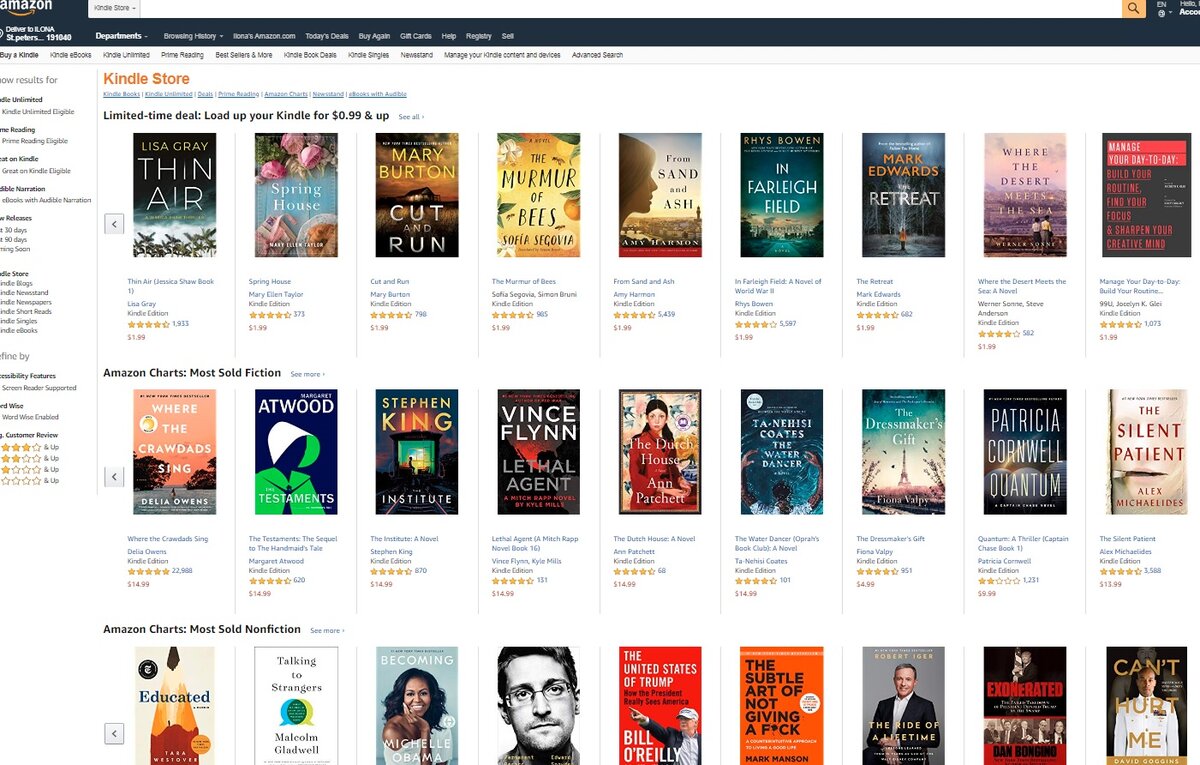Viewport: 1200px width, 765px height.
Task: Click the star rating for Quantum: A Thriller
Action: 998,581
